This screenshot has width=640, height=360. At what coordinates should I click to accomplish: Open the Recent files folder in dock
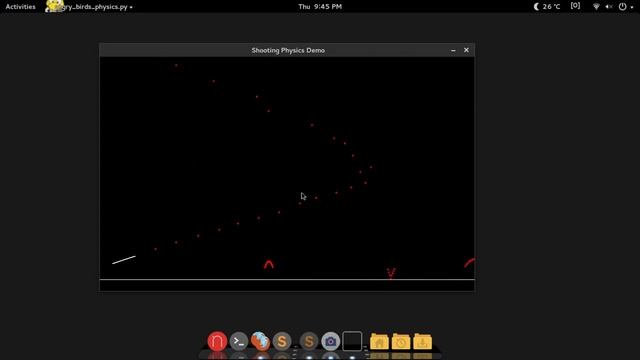click(x=401, y=341)
